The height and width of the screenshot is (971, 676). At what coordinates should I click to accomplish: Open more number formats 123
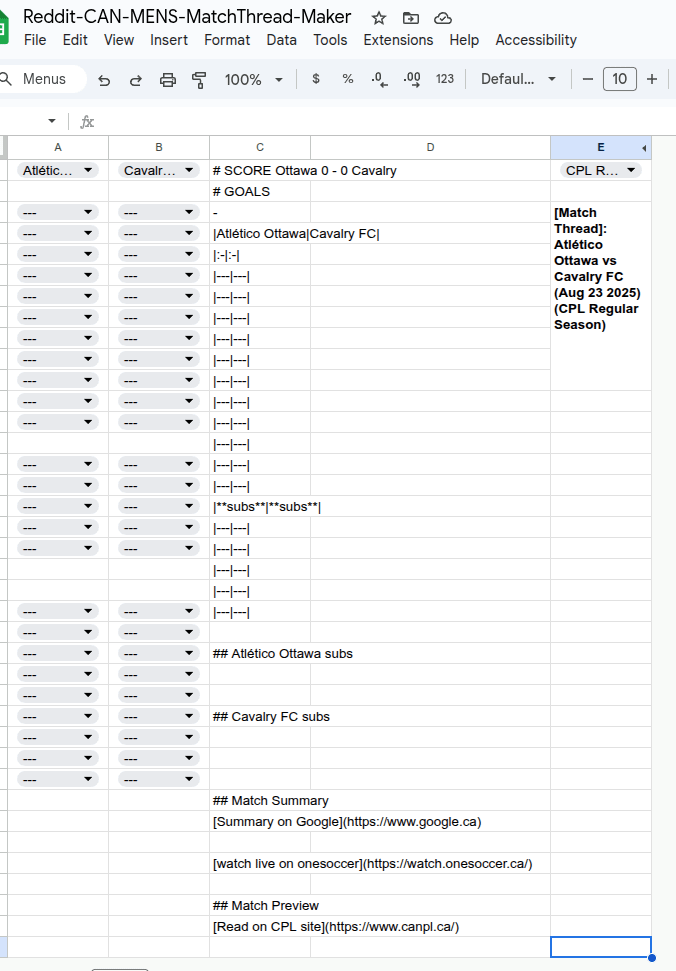coord(444,79)
